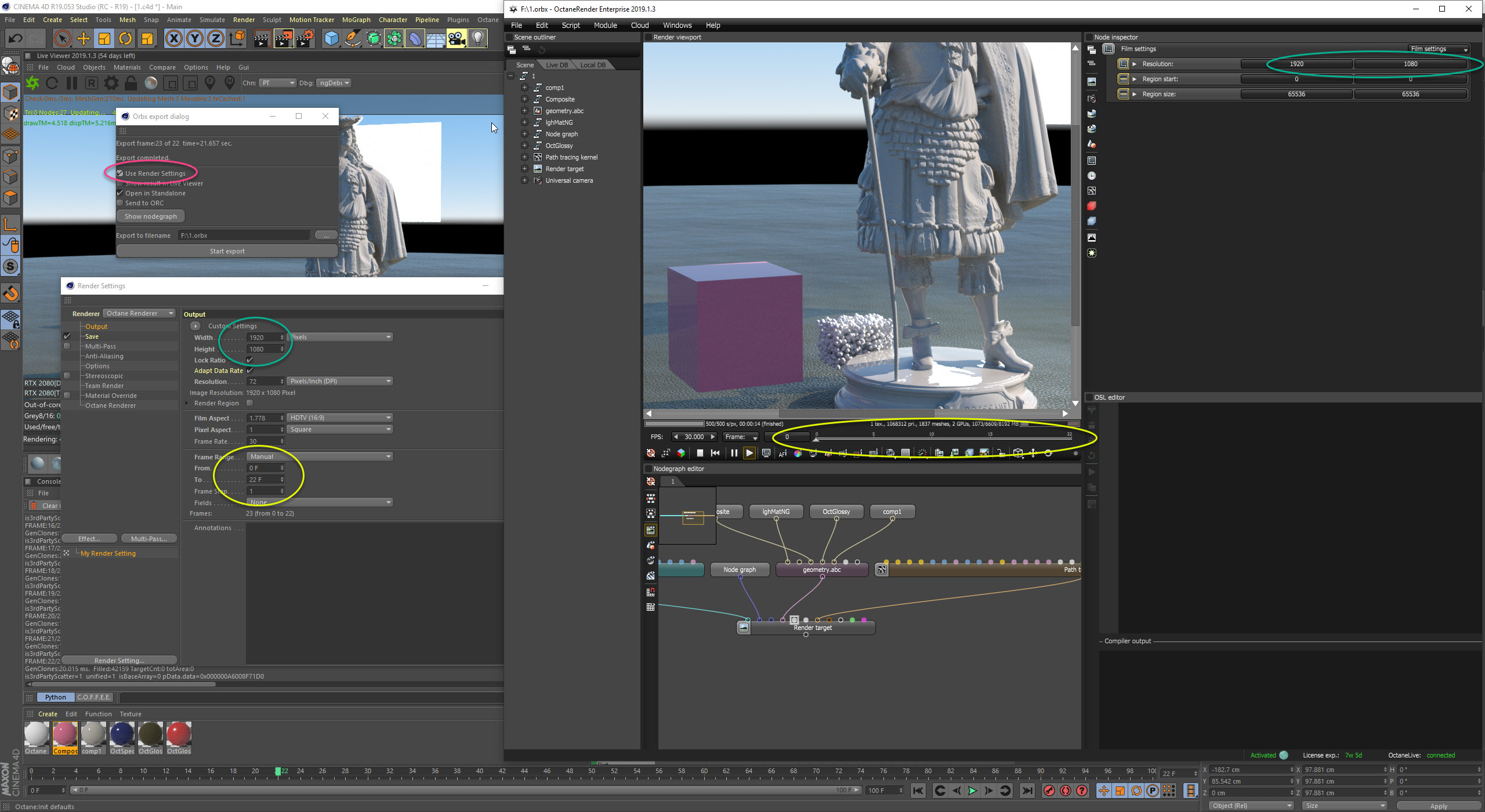Open the Renderer dropdown showing Octane Renderer
1485x812 pixels.
[139, 313]
